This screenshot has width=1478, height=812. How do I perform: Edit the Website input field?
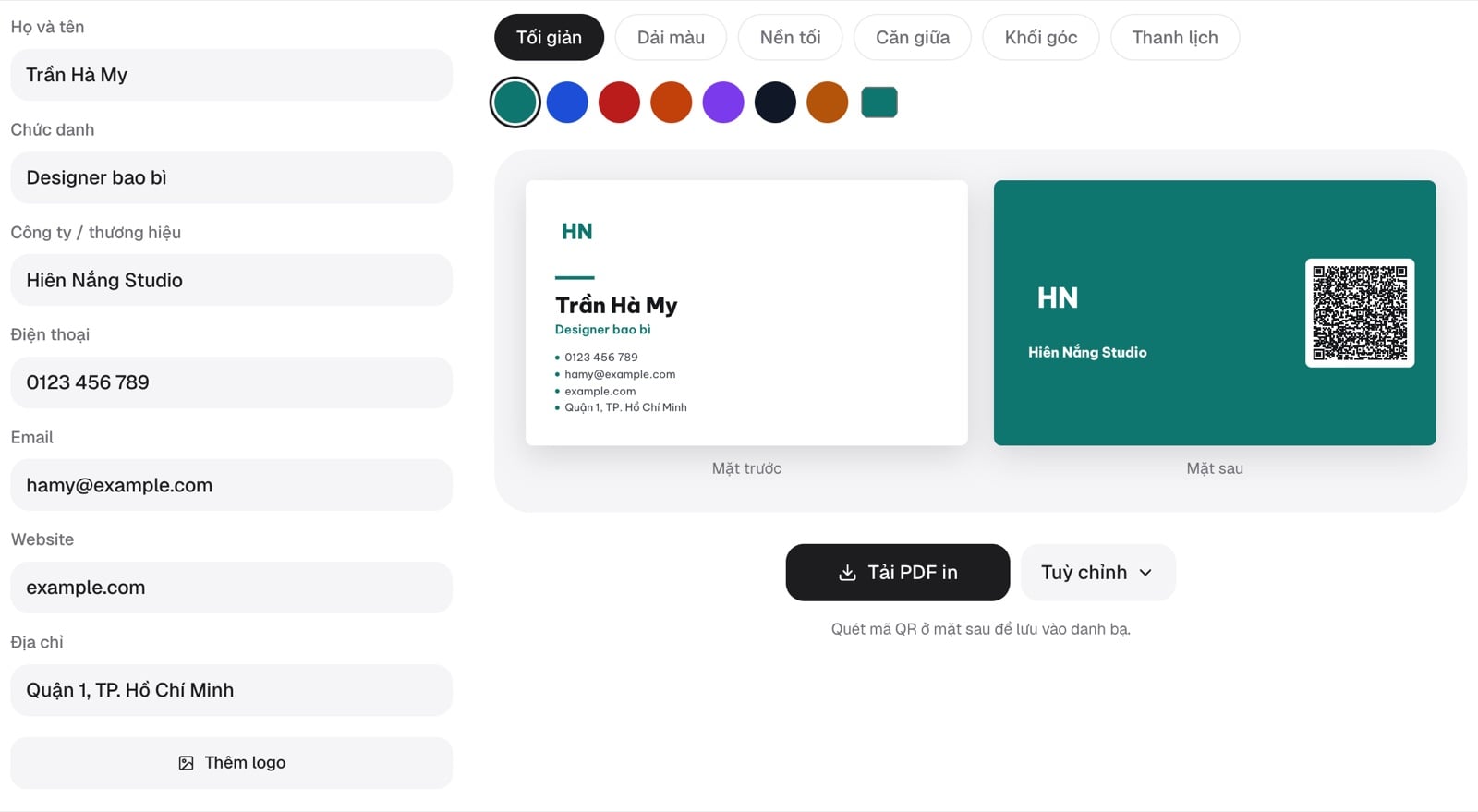(231, 588)
